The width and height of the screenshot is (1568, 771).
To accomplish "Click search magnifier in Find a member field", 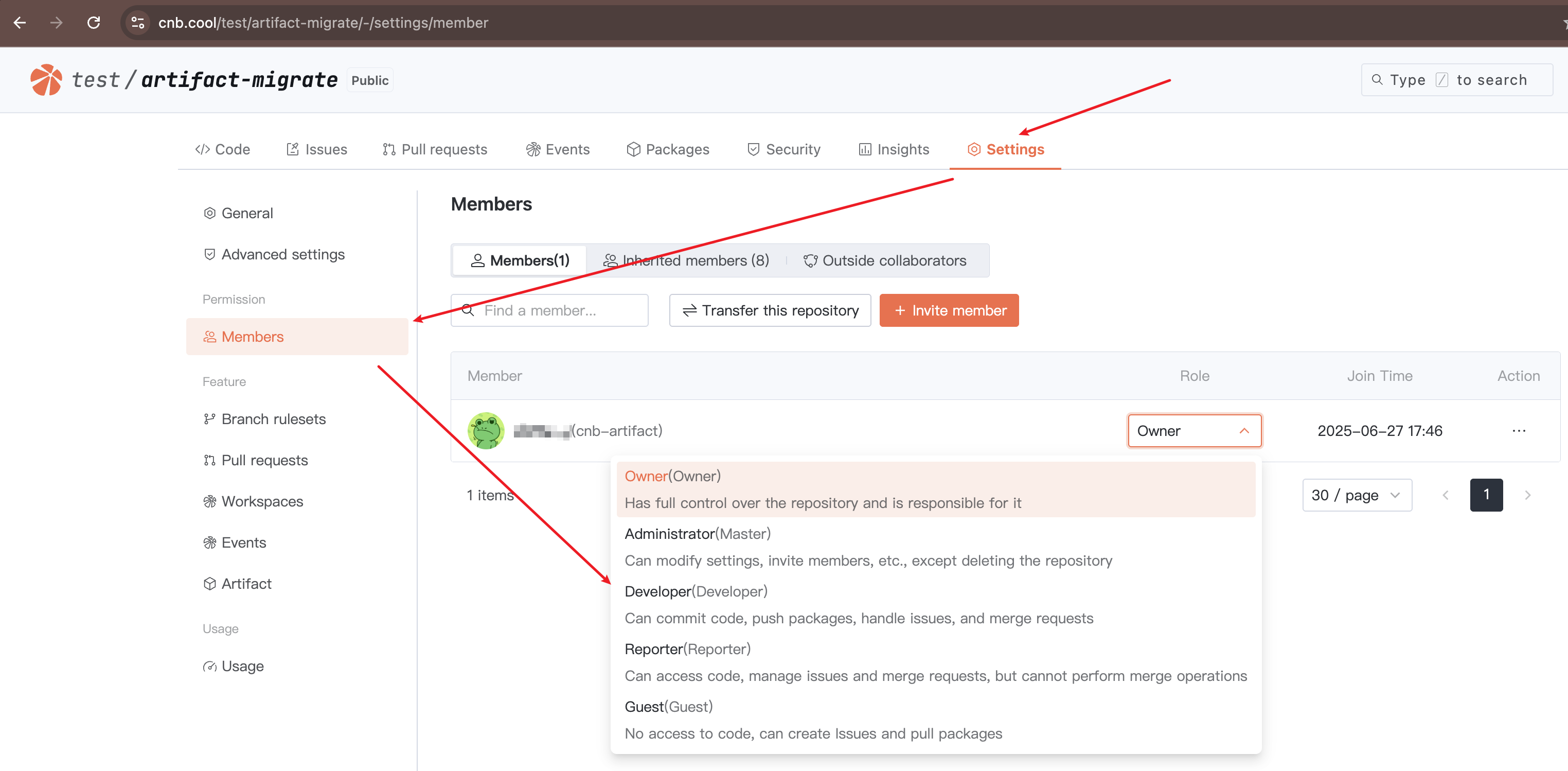I will (x=468, y=310).
